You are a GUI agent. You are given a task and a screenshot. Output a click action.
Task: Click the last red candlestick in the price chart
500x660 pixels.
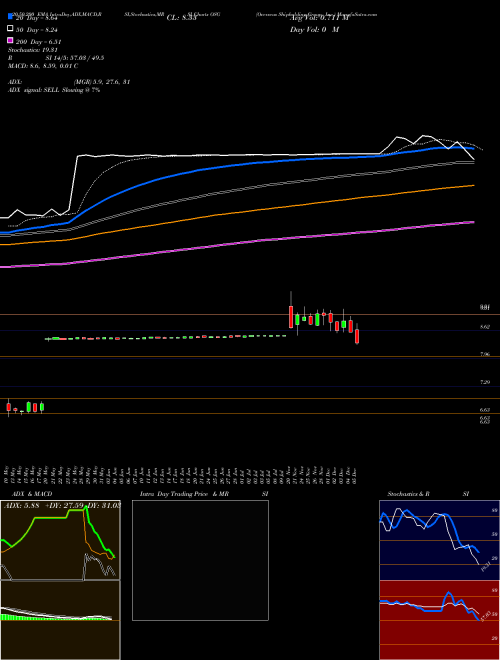pyautogui.click(x=357, y=336)
